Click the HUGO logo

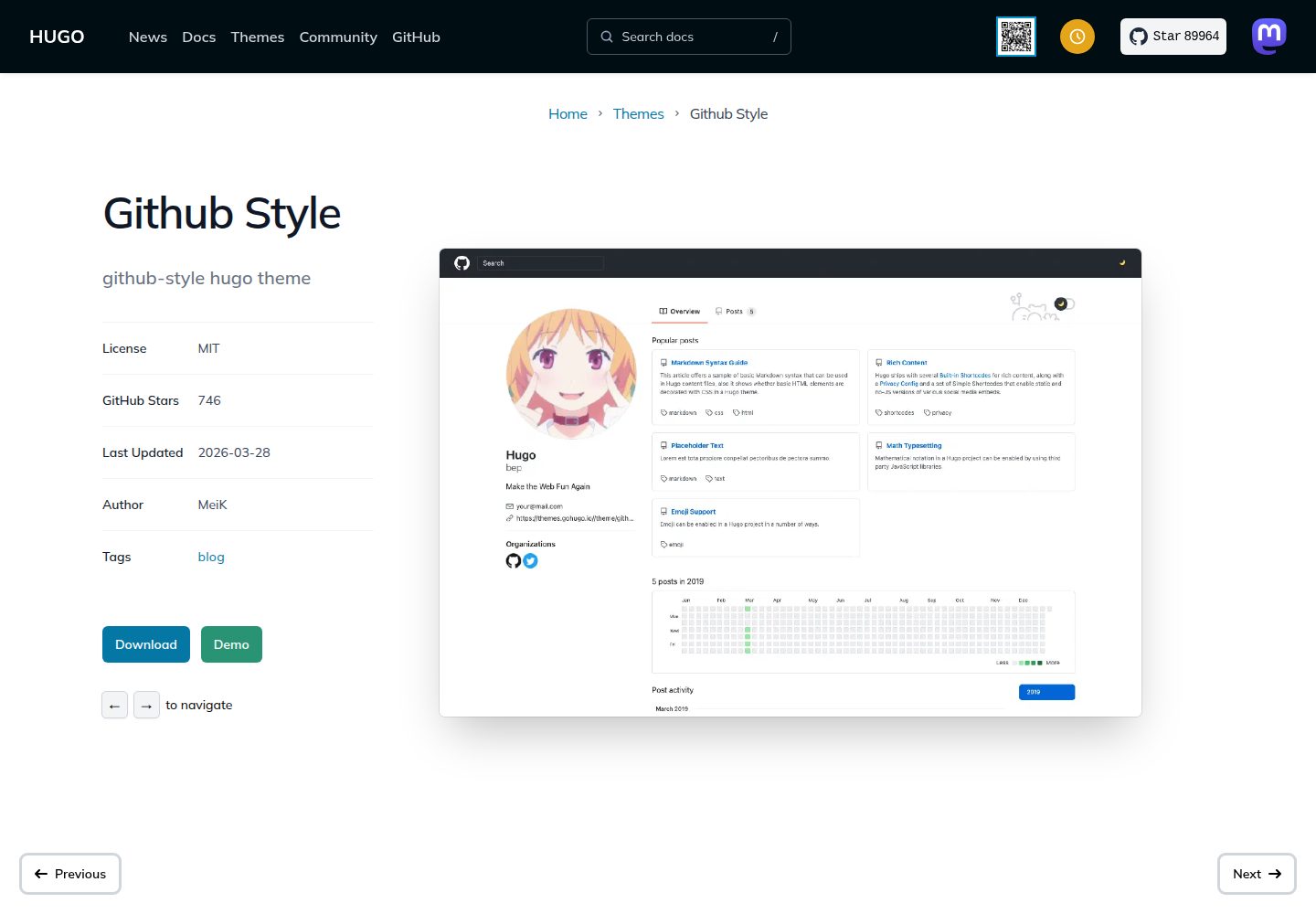[57, 37]
